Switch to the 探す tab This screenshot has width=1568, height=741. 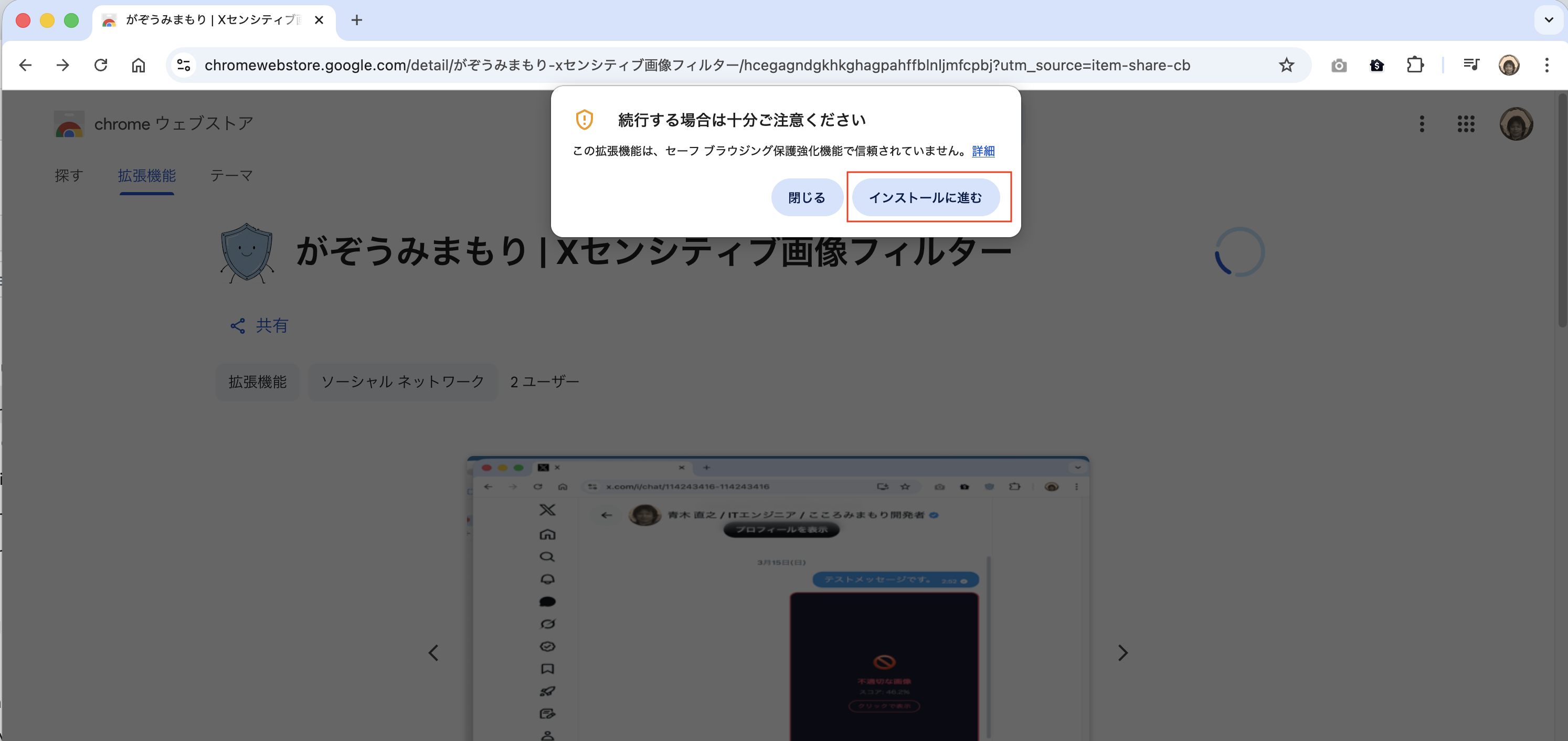[68, 176]
